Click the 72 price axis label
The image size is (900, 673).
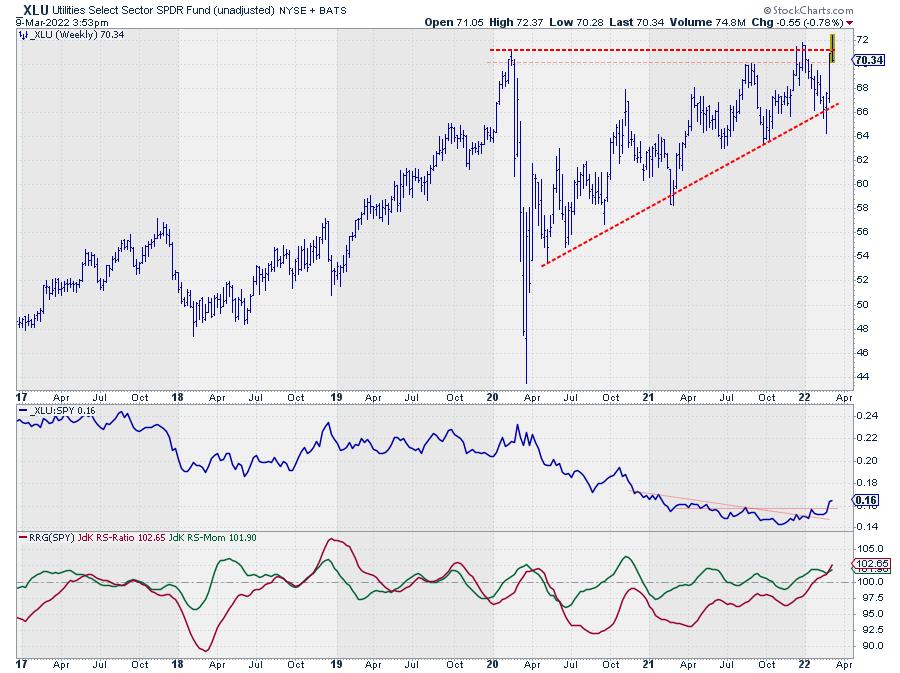[862, 40]
